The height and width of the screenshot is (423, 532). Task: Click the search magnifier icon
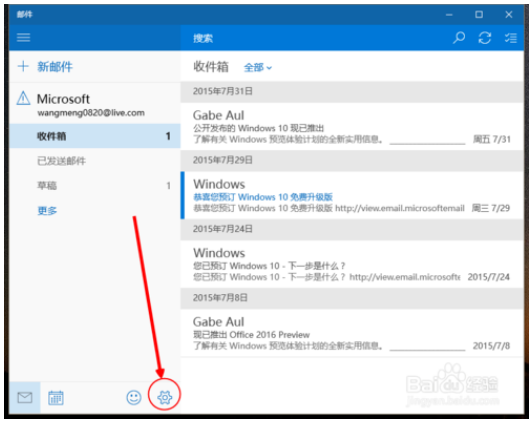point(459,38)
